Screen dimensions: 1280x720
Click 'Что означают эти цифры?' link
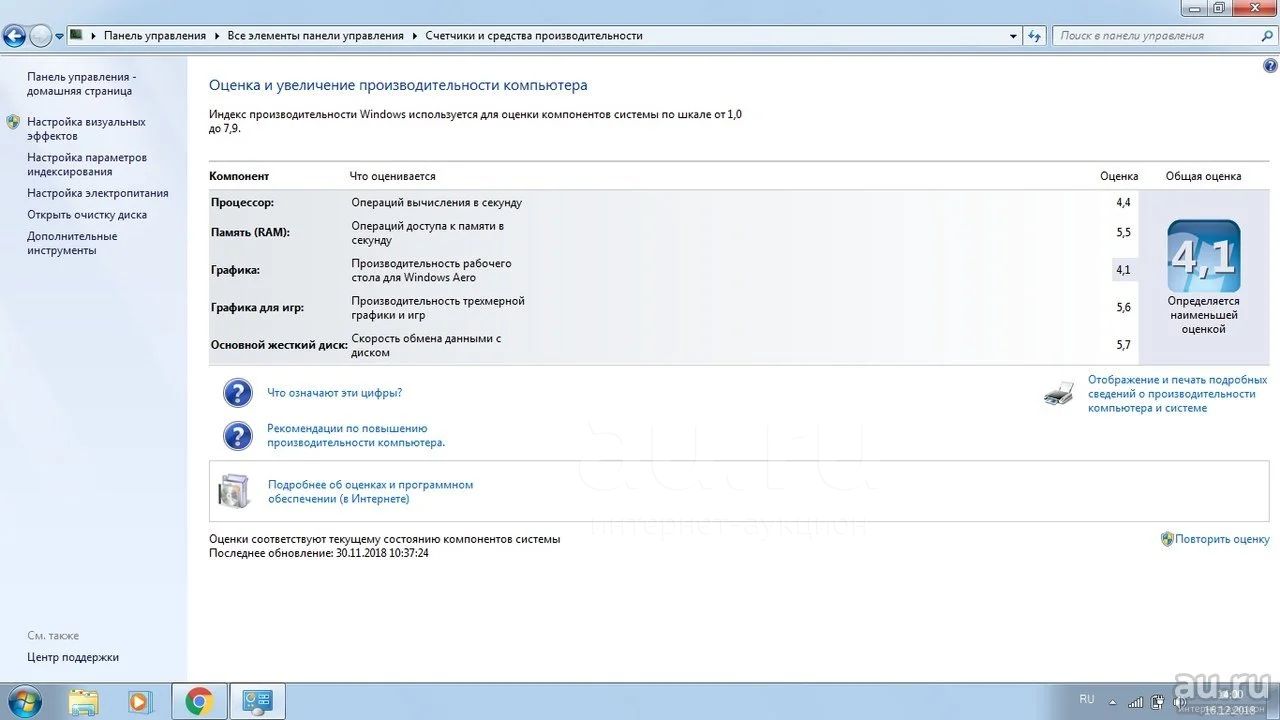tap(335, 393)
